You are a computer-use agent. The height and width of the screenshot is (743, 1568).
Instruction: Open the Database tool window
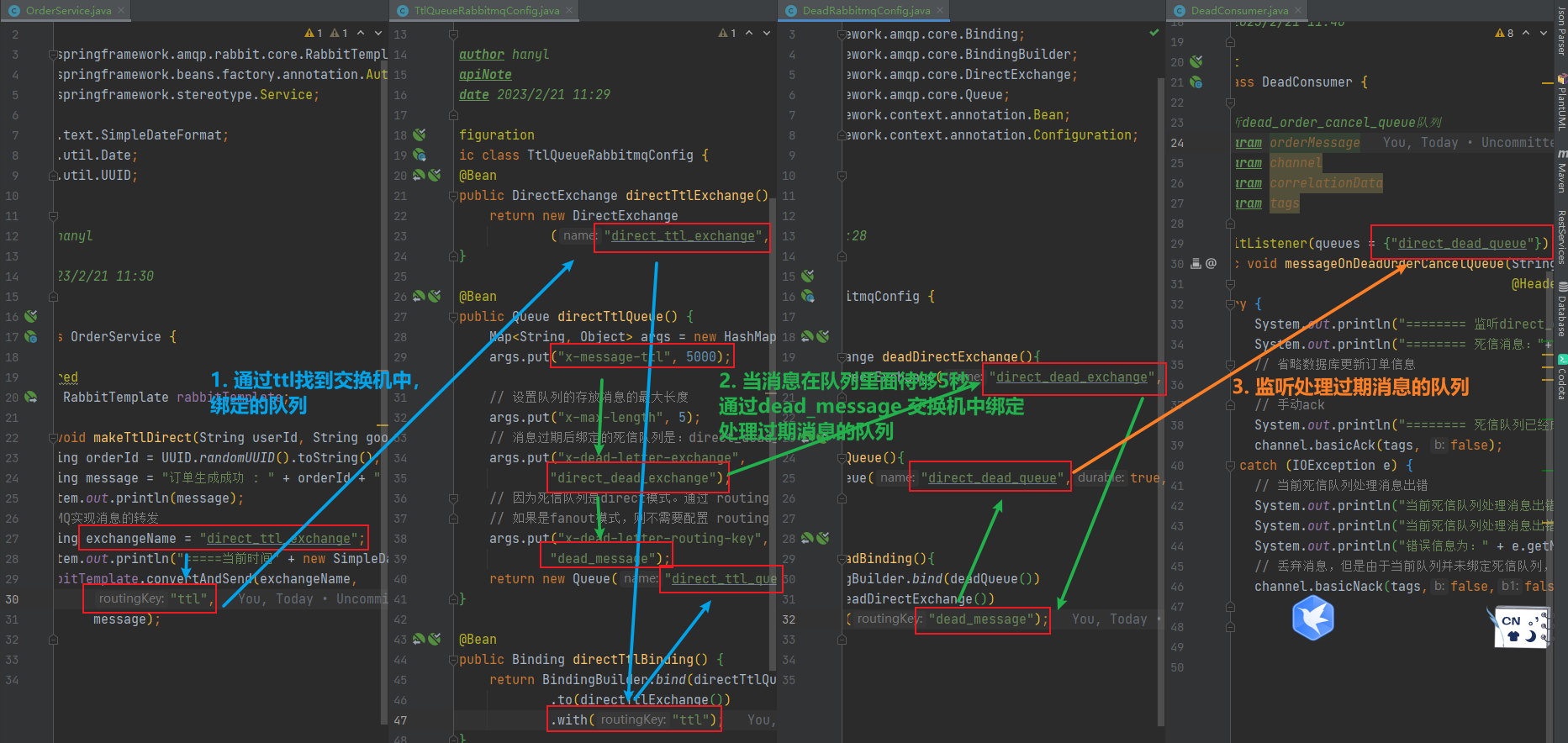(1561, 308)
